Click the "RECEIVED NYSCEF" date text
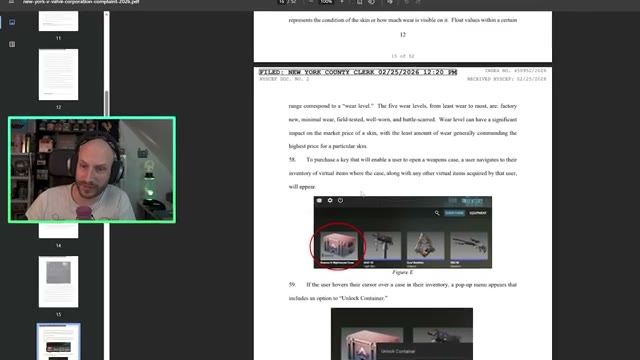640x360 pixels. pos(507,79)
